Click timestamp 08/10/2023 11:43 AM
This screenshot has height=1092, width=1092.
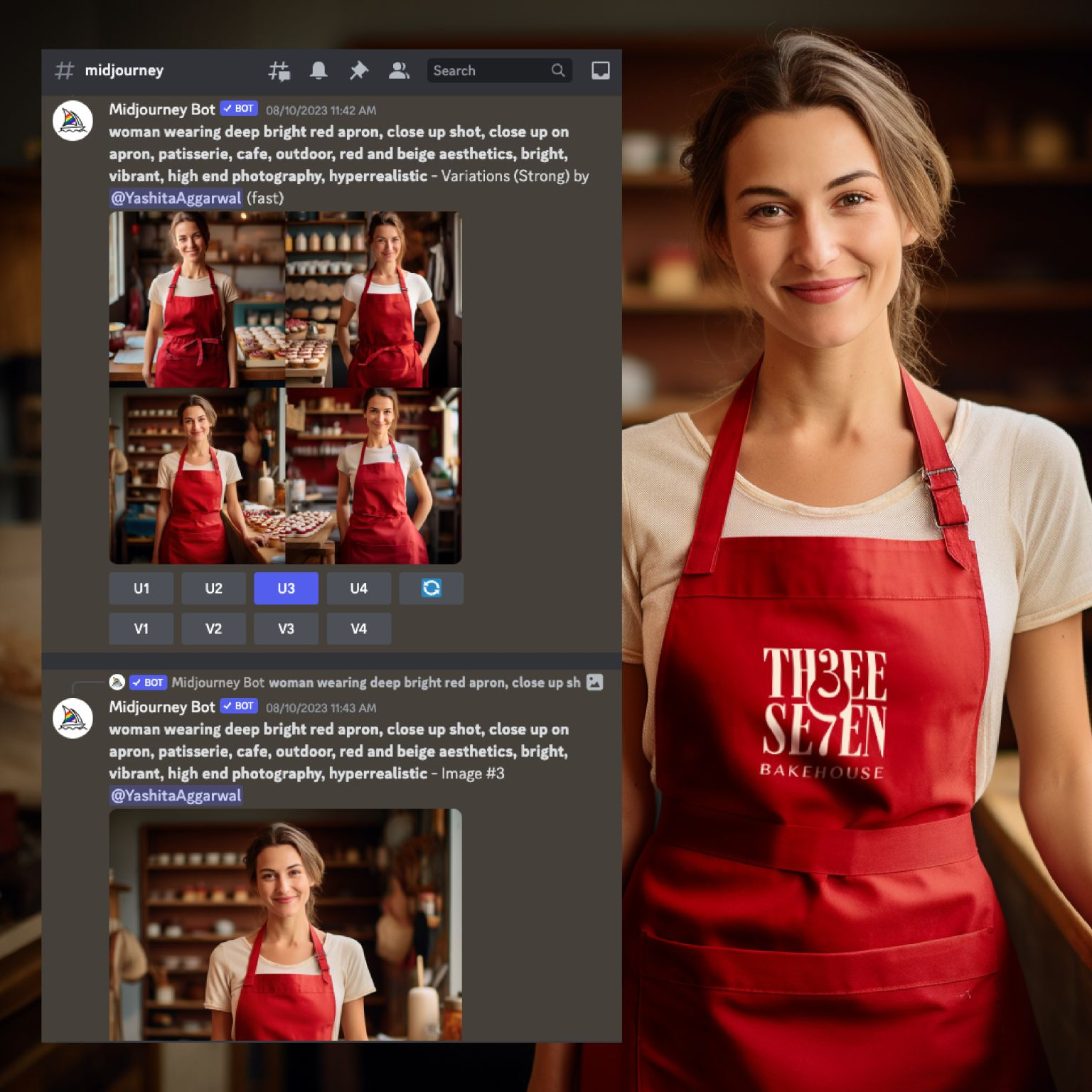pos(321,708)
